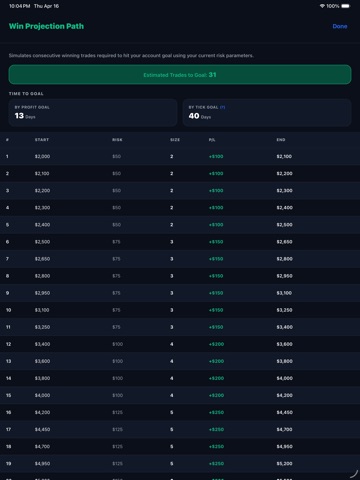This screenshot has width=360, height=480.
Task: Click $75 risk in row 6
Action: pos(116,242)
